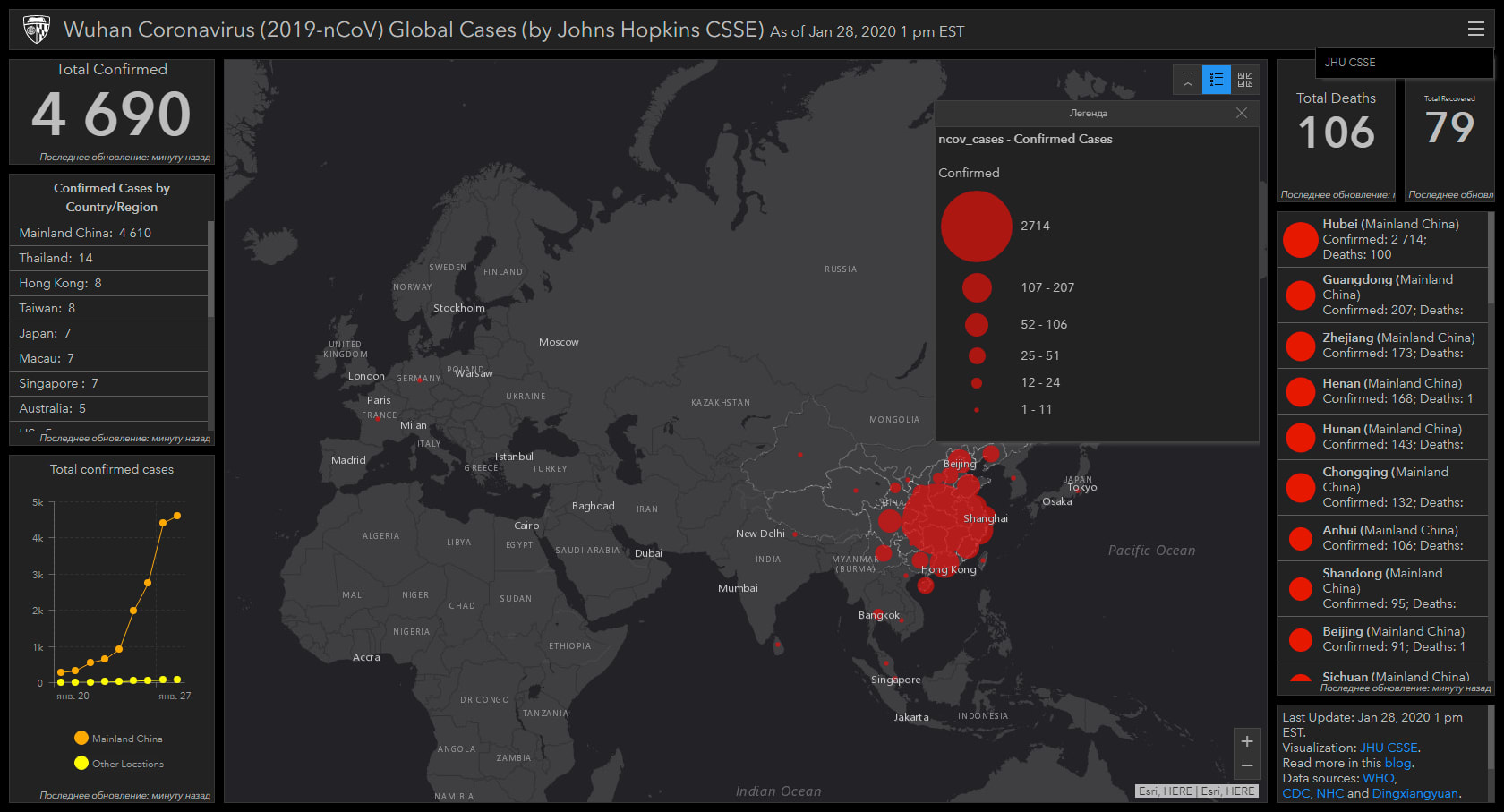Toggle Mainland China series in chart legend
Image resolution: width=1504 pixels, height=812 pixels.
(x=118, y=739)
